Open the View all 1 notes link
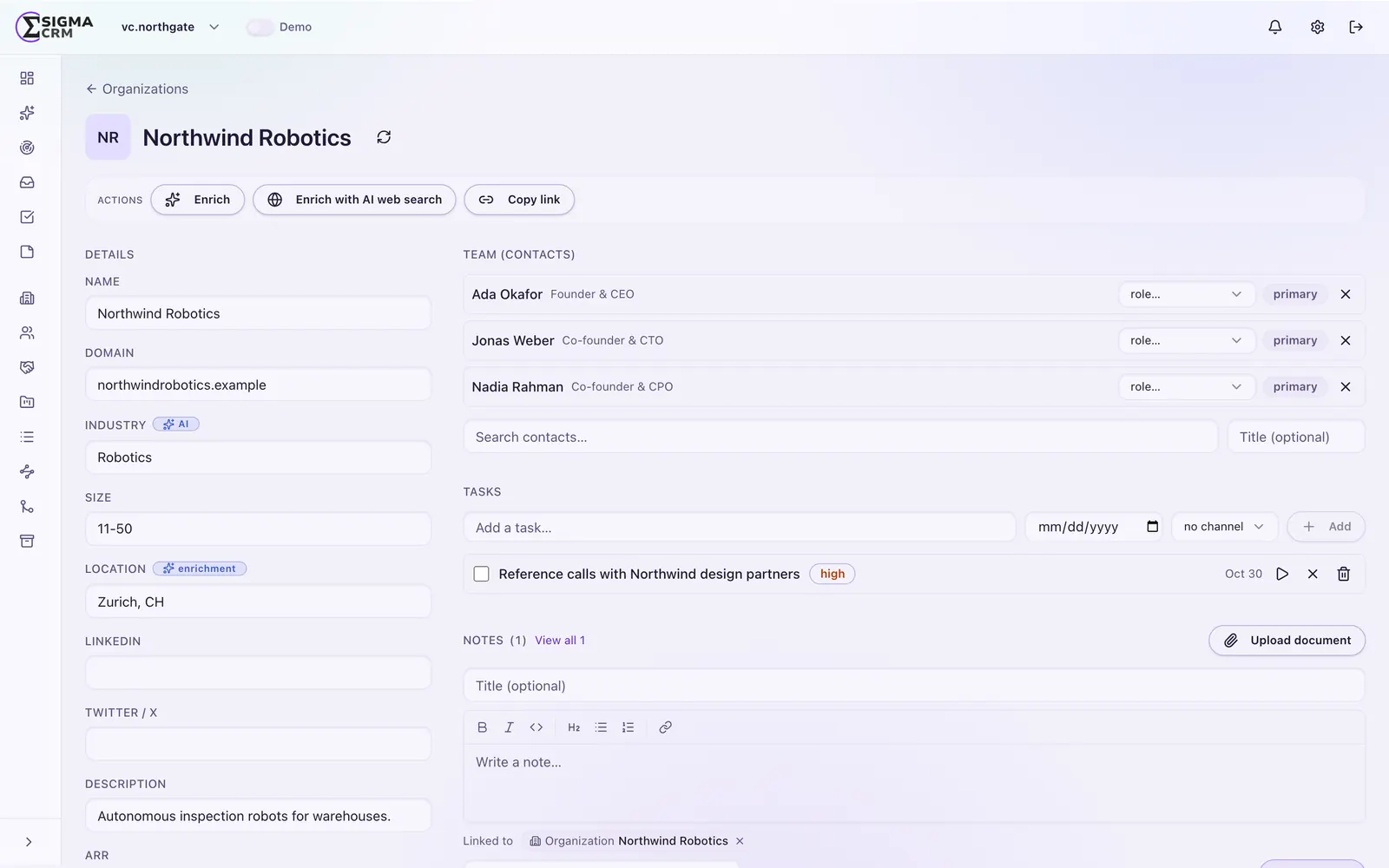 pyautogui.click(x=560, y=641)
